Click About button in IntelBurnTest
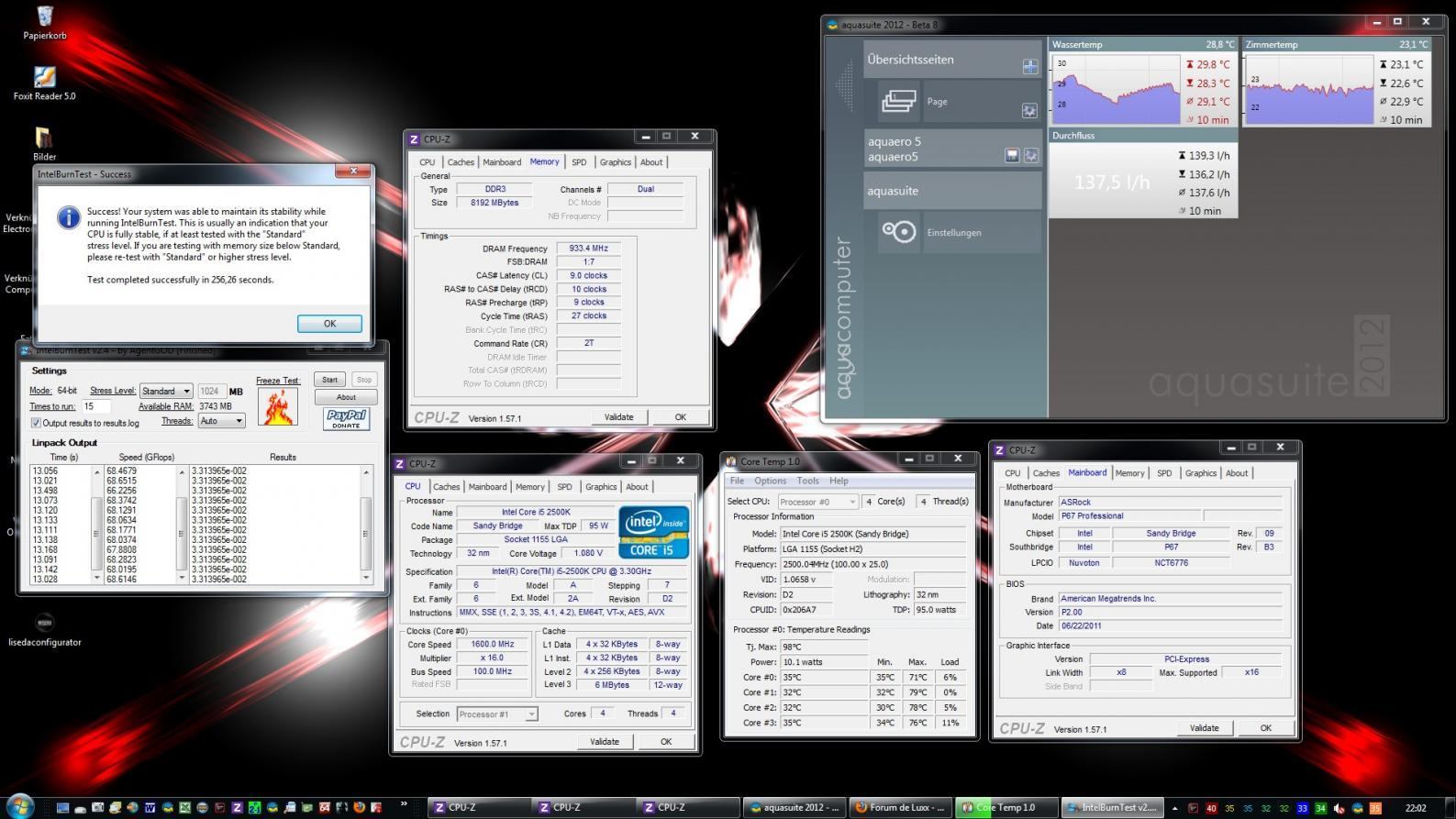 (x=346, y=397)
